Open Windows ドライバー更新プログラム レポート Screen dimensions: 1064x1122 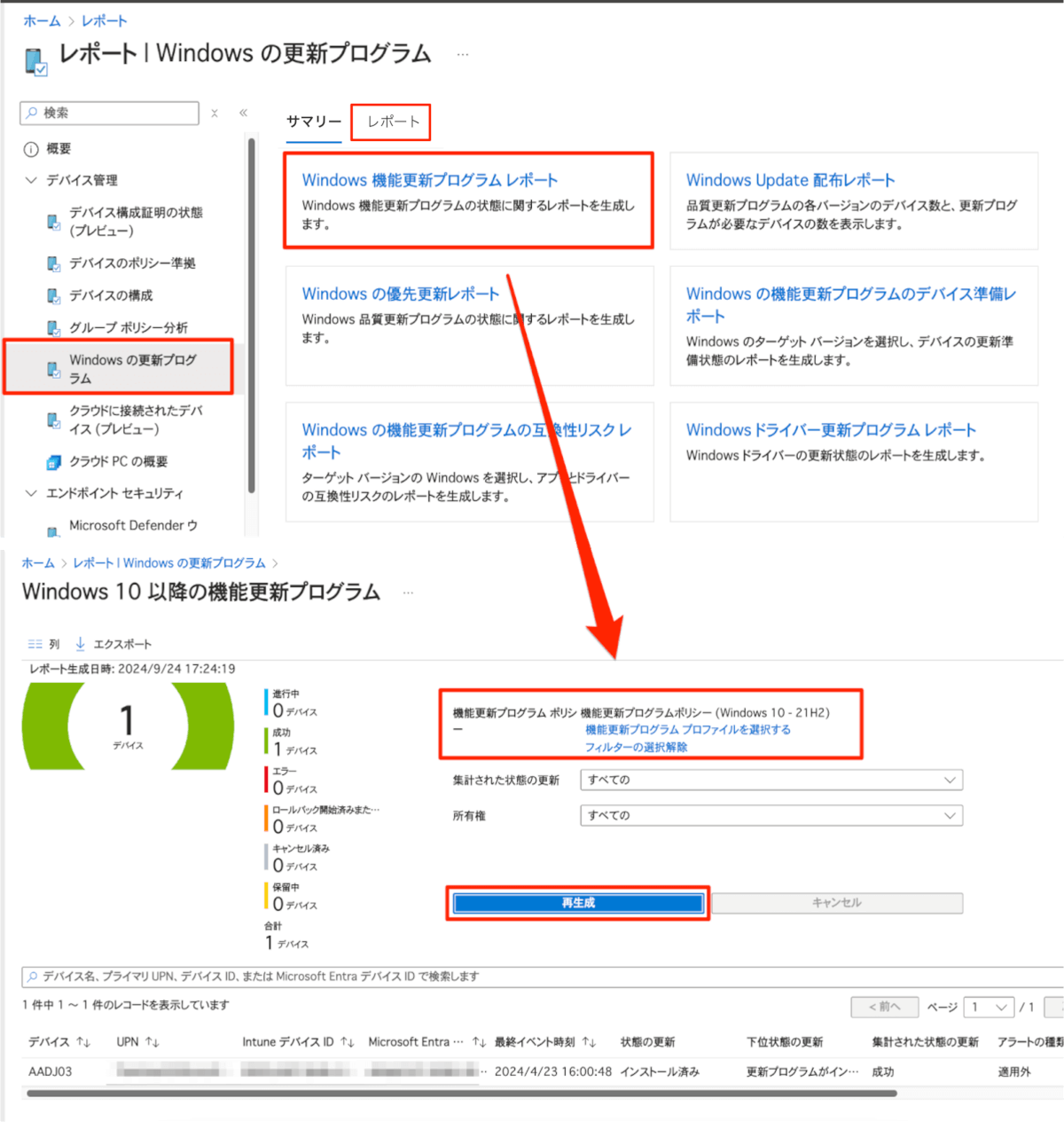click(x=831, y=430)
